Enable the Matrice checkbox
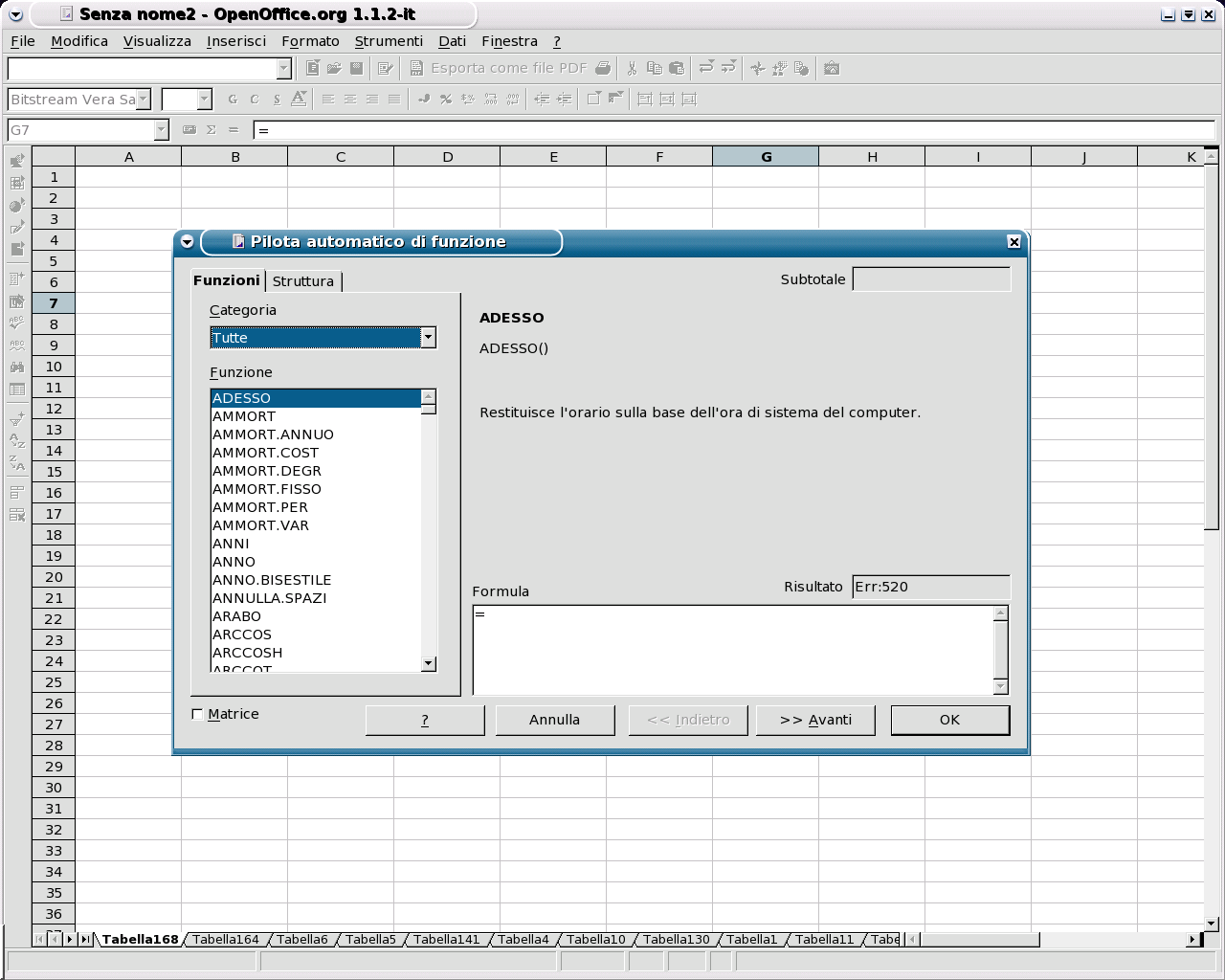 coord(198,714)
